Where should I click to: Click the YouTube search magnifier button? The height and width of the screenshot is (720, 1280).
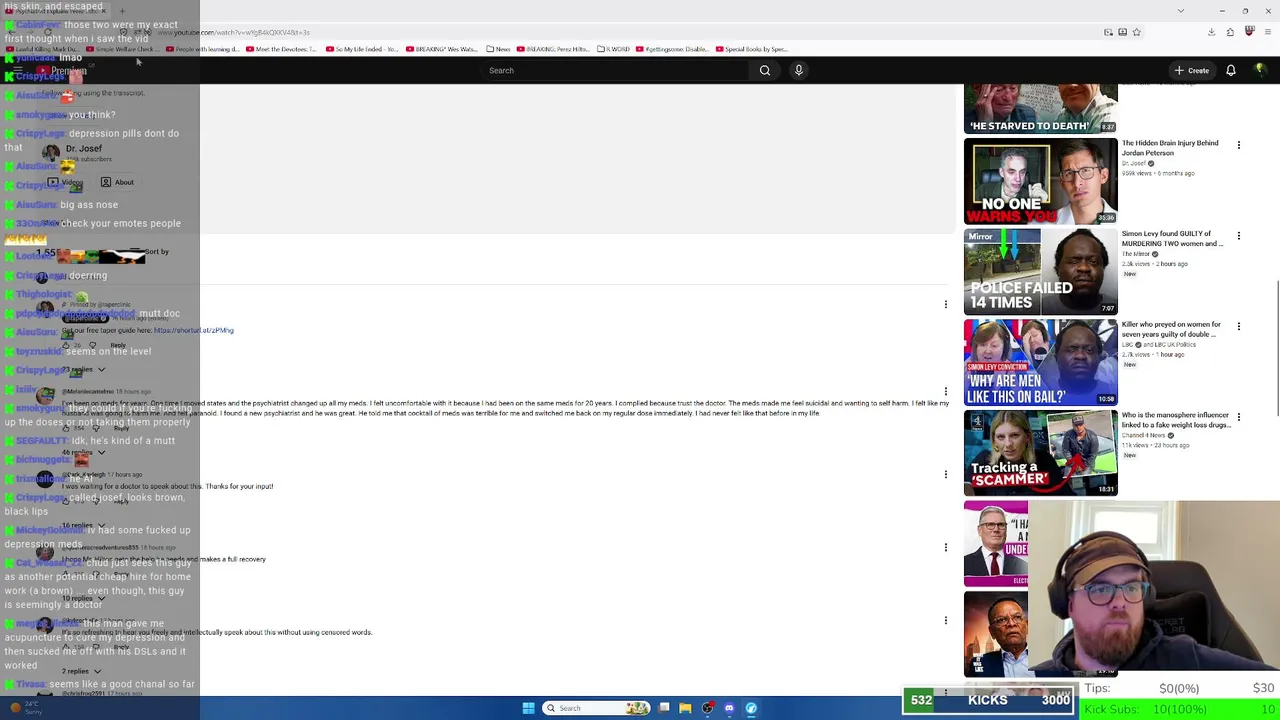(765, 70)
